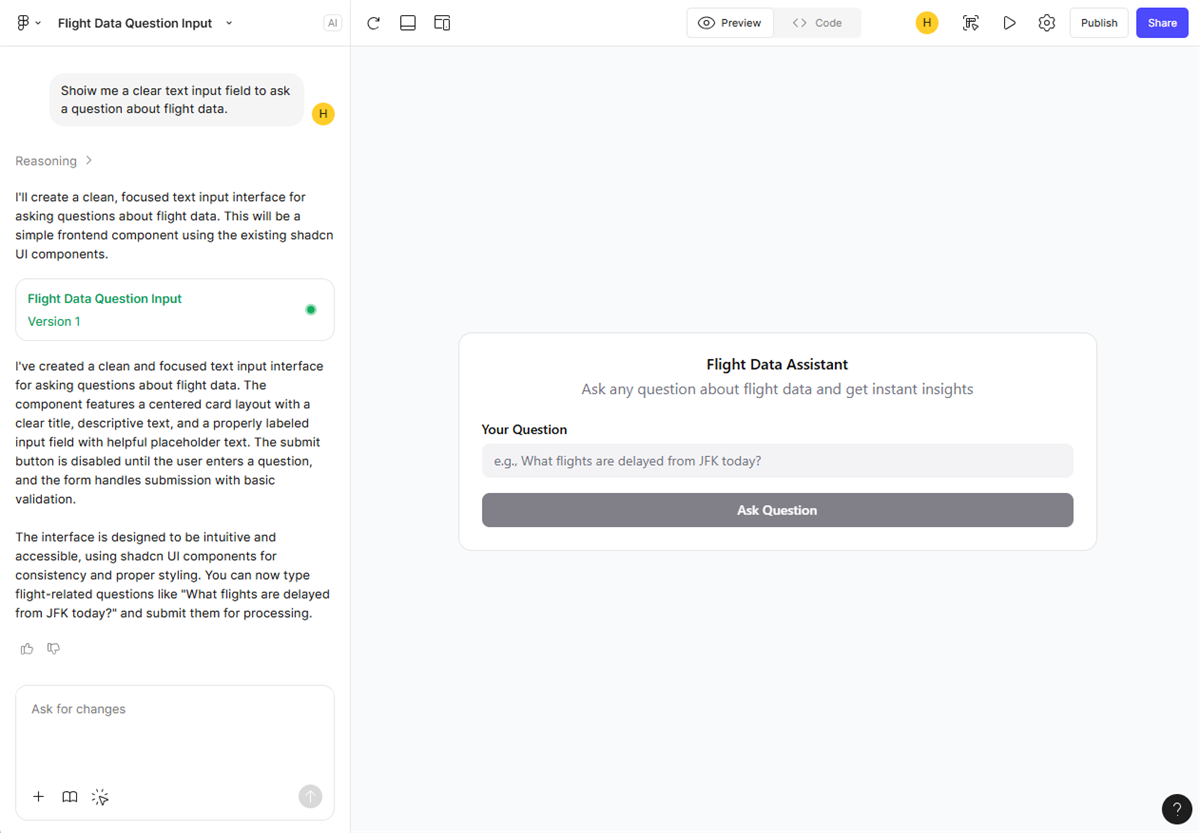Click the thumbs up feedback icon

pyautogui.click(x=27, y=649)
